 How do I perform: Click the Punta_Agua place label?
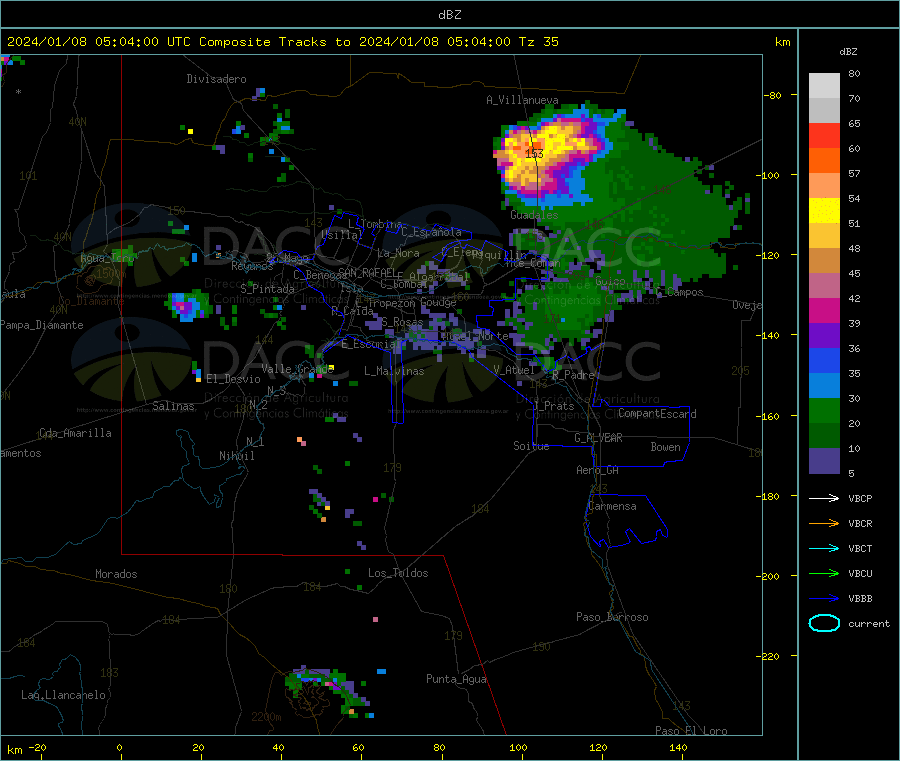[456, 679]
